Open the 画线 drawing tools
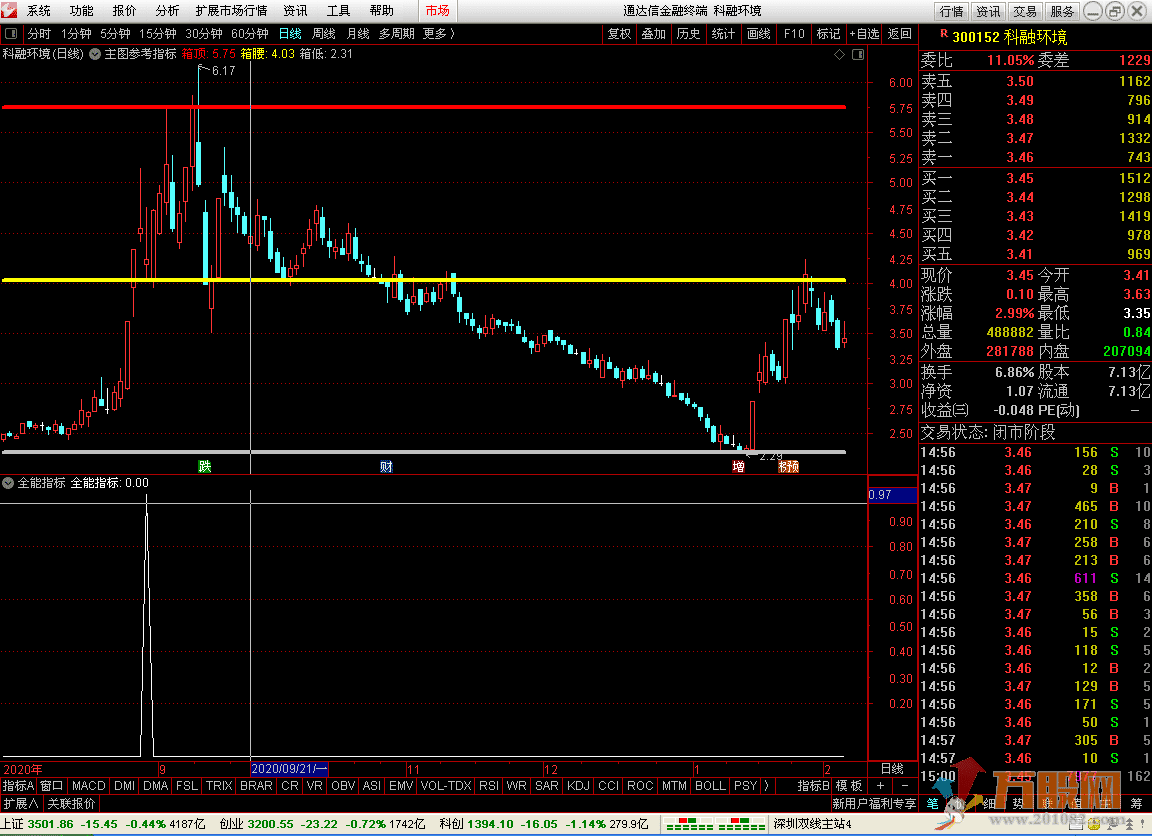The width and height of the screenshot is (1152, 836). tap(759, 34)
